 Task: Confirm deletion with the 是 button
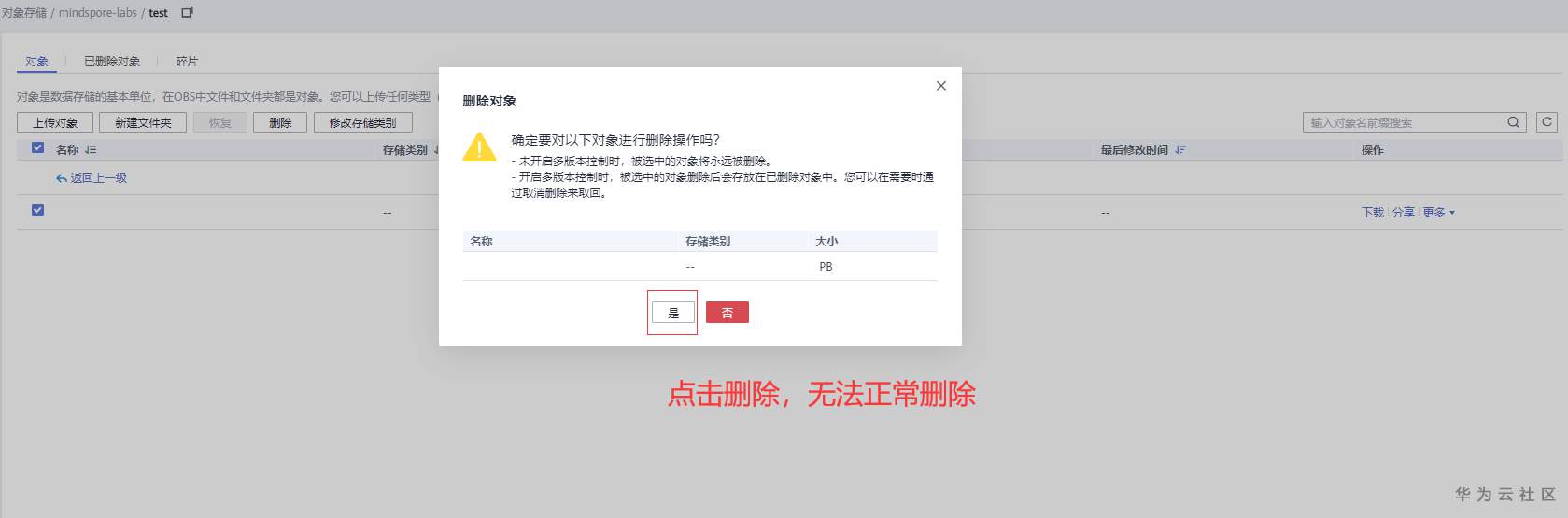[x=673, y=313]
